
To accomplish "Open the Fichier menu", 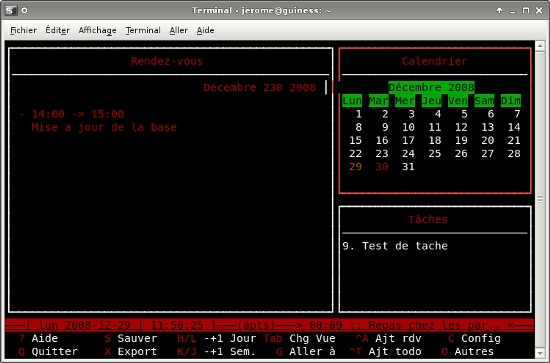I will [24, 31].
